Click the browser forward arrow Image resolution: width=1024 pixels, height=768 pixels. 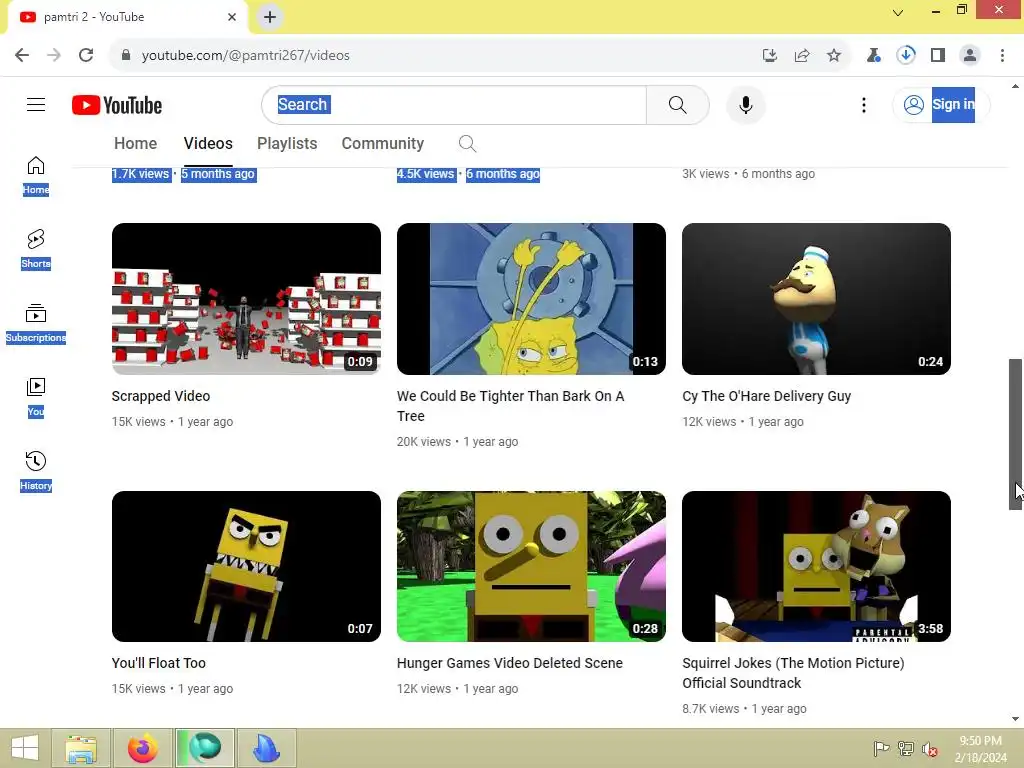54,55
